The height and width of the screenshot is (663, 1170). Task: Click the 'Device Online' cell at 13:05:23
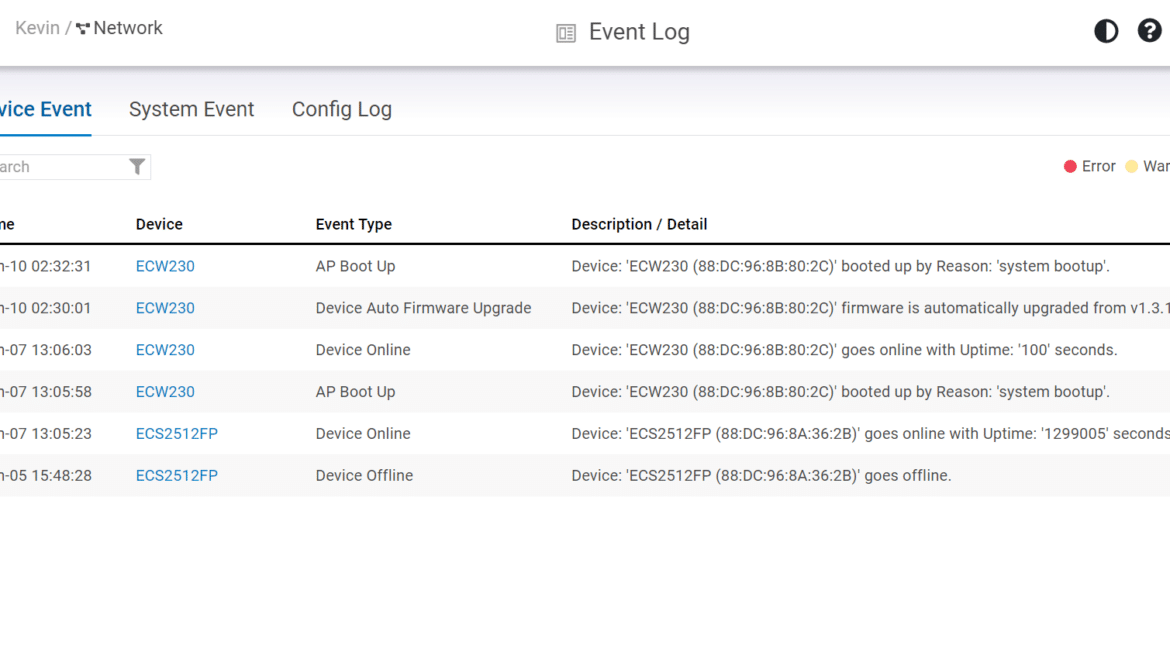pos(363,433)
